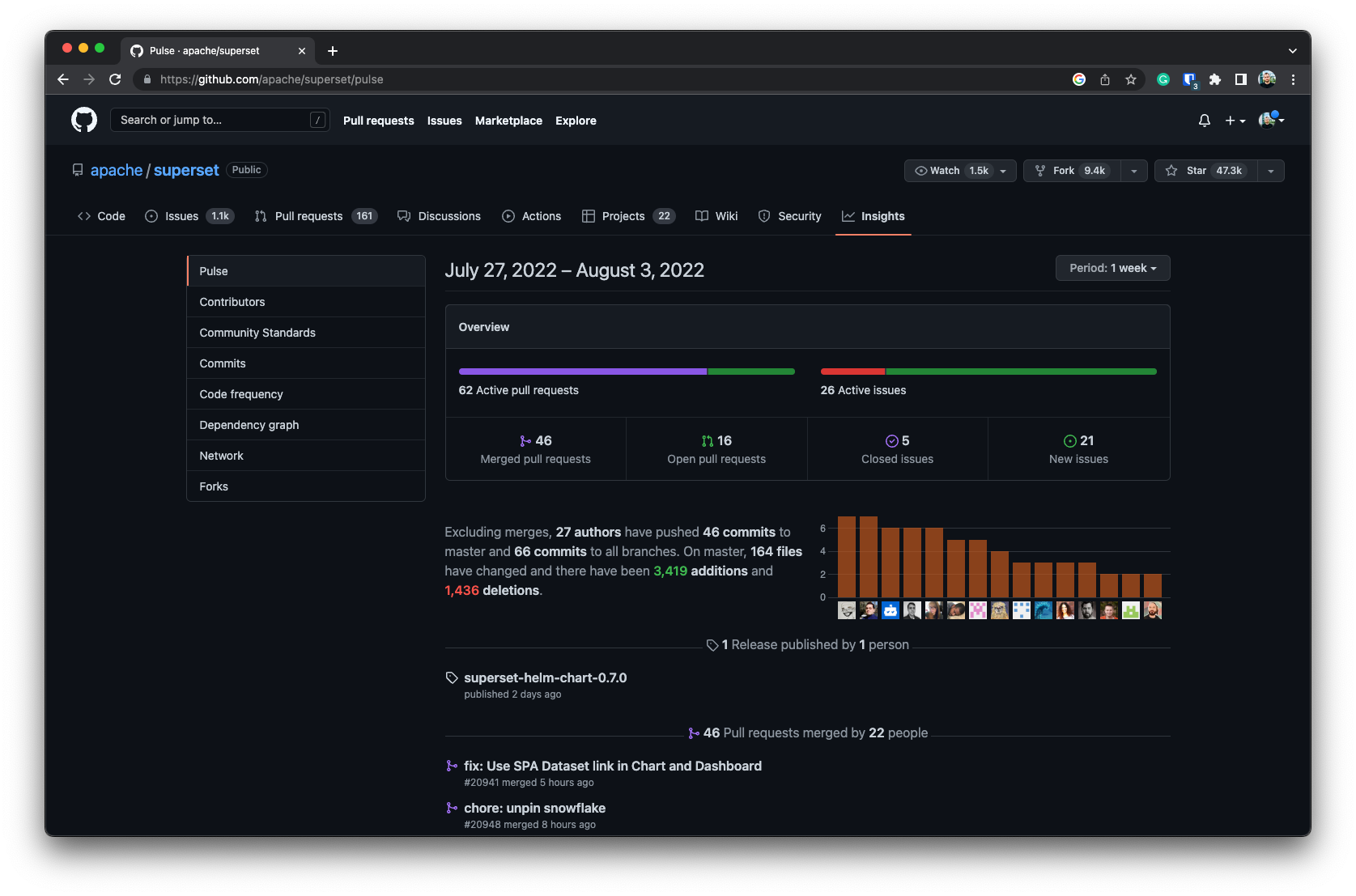Open the Period: 1 week dropdown
Viewport: 1356px width, 896px height.
(x=1112, y=268)
